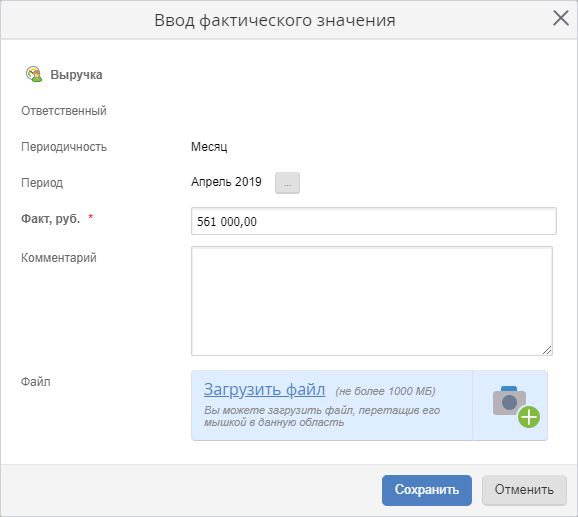Click the dialog title Ввод фактического значения

[275, 20]
